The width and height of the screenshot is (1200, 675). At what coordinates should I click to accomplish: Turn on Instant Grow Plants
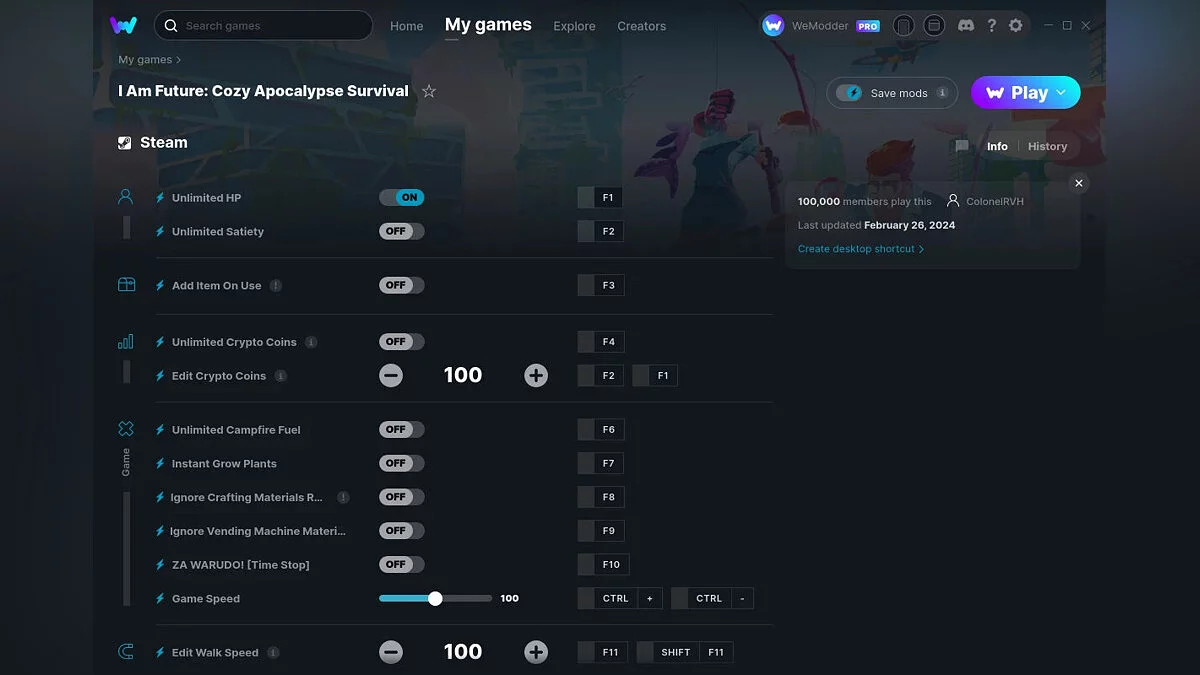point(402,464)
